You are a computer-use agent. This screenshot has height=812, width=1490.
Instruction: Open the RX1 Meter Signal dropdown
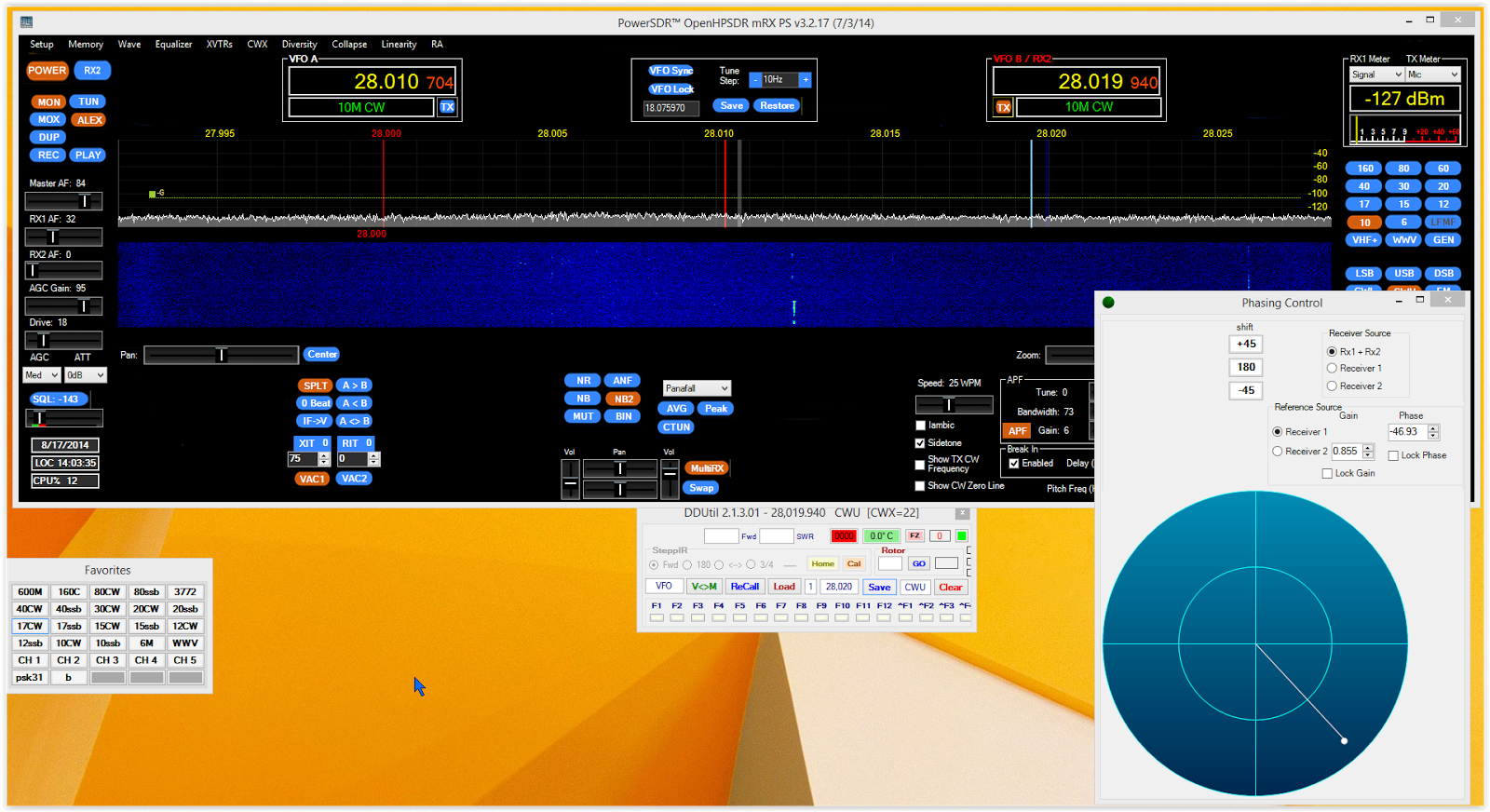[1376, 74]
